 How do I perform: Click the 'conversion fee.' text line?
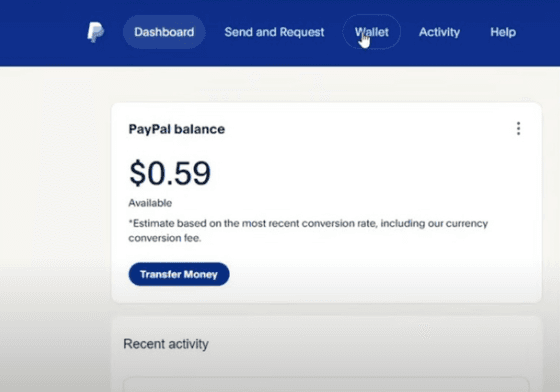pyautogui.click(x=165, y=238)
